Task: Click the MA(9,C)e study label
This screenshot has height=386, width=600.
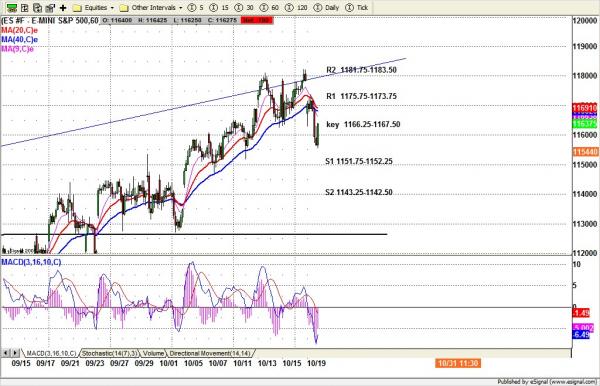Action: click(17, 49)
